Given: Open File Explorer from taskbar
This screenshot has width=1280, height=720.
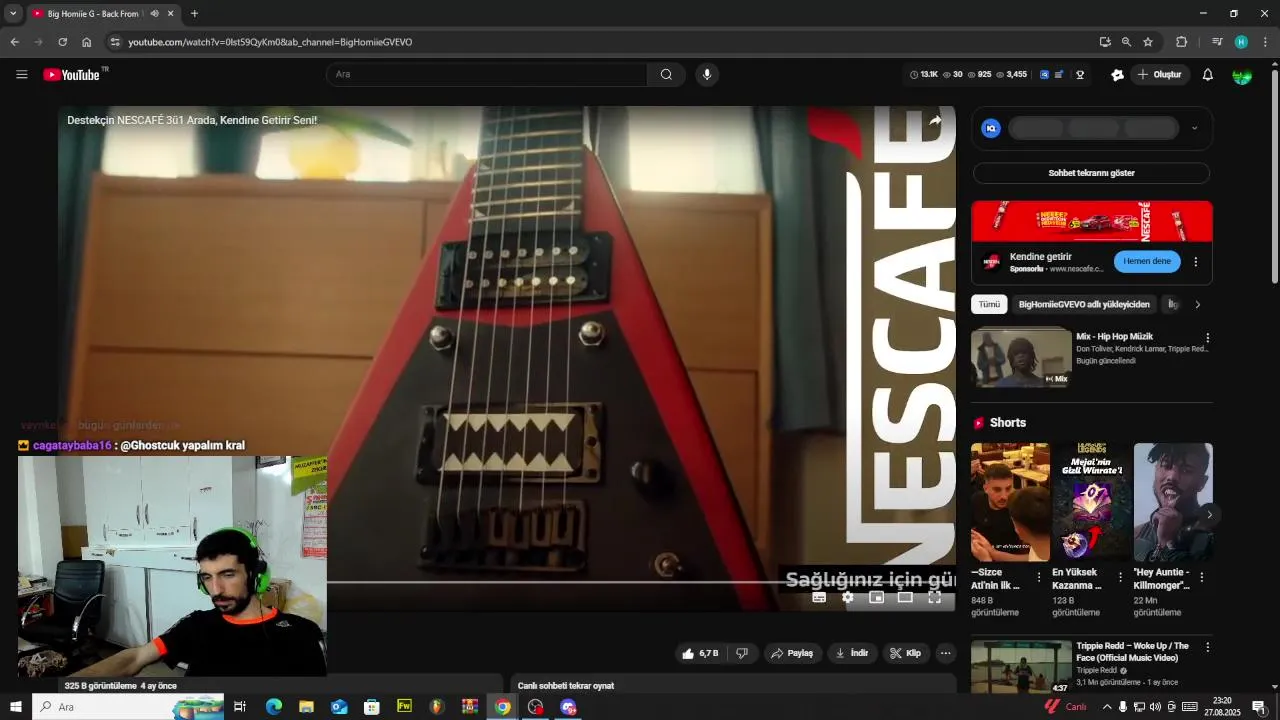Looking at the screenshot, I should pos(306,707).
